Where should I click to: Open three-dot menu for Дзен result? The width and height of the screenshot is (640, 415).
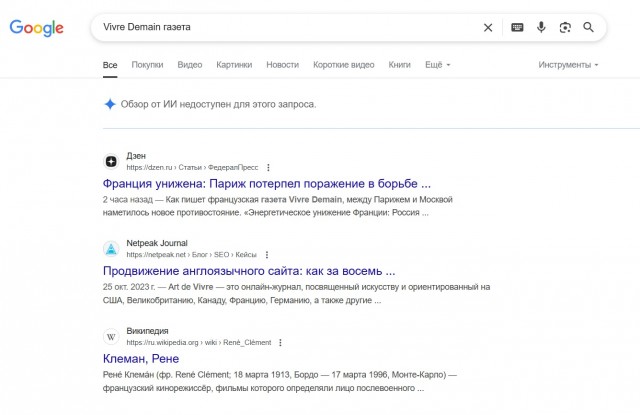(268, 167)
